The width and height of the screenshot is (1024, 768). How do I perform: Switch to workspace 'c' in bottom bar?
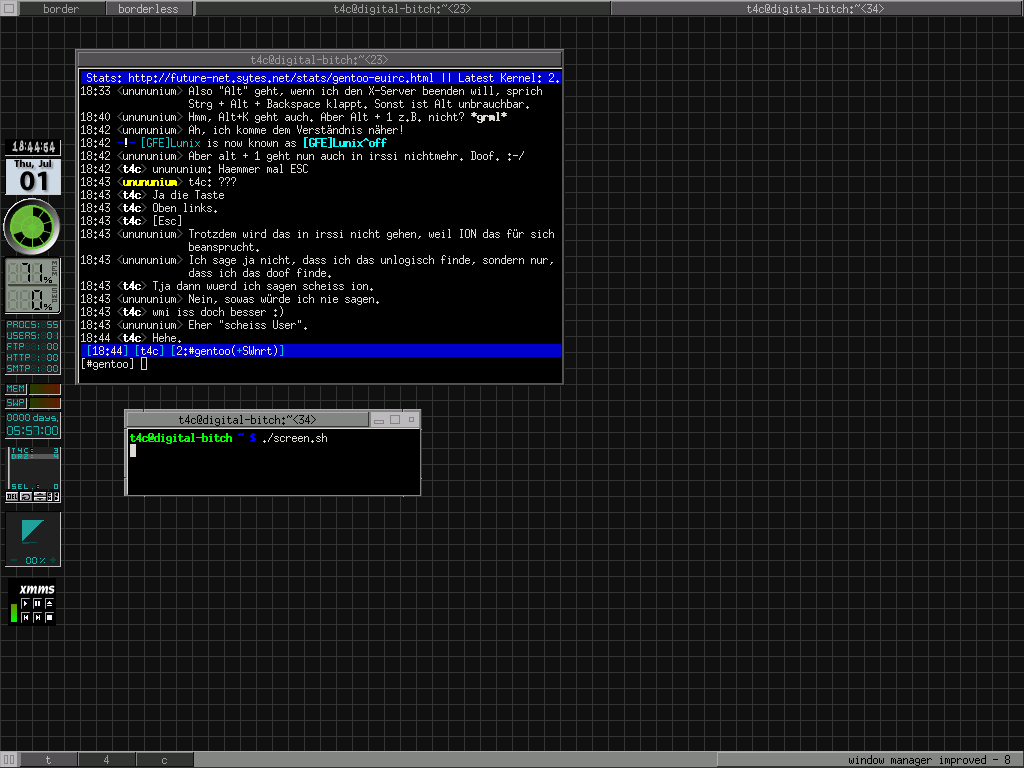[x=165, y=760]
